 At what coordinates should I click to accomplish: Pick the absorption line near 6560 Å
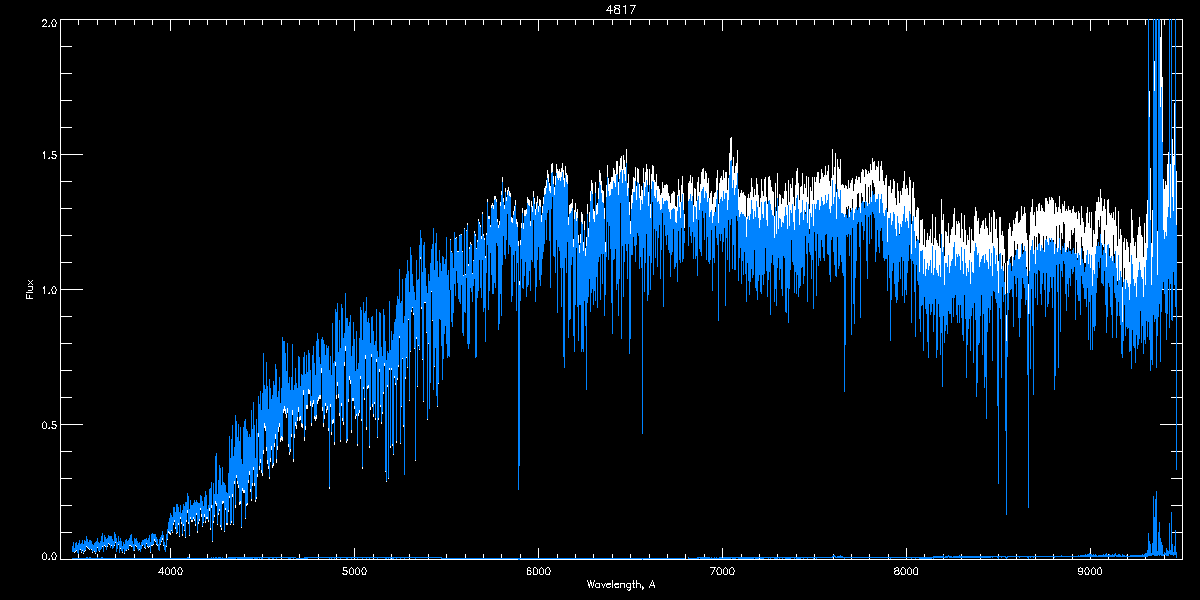[642, 420]
